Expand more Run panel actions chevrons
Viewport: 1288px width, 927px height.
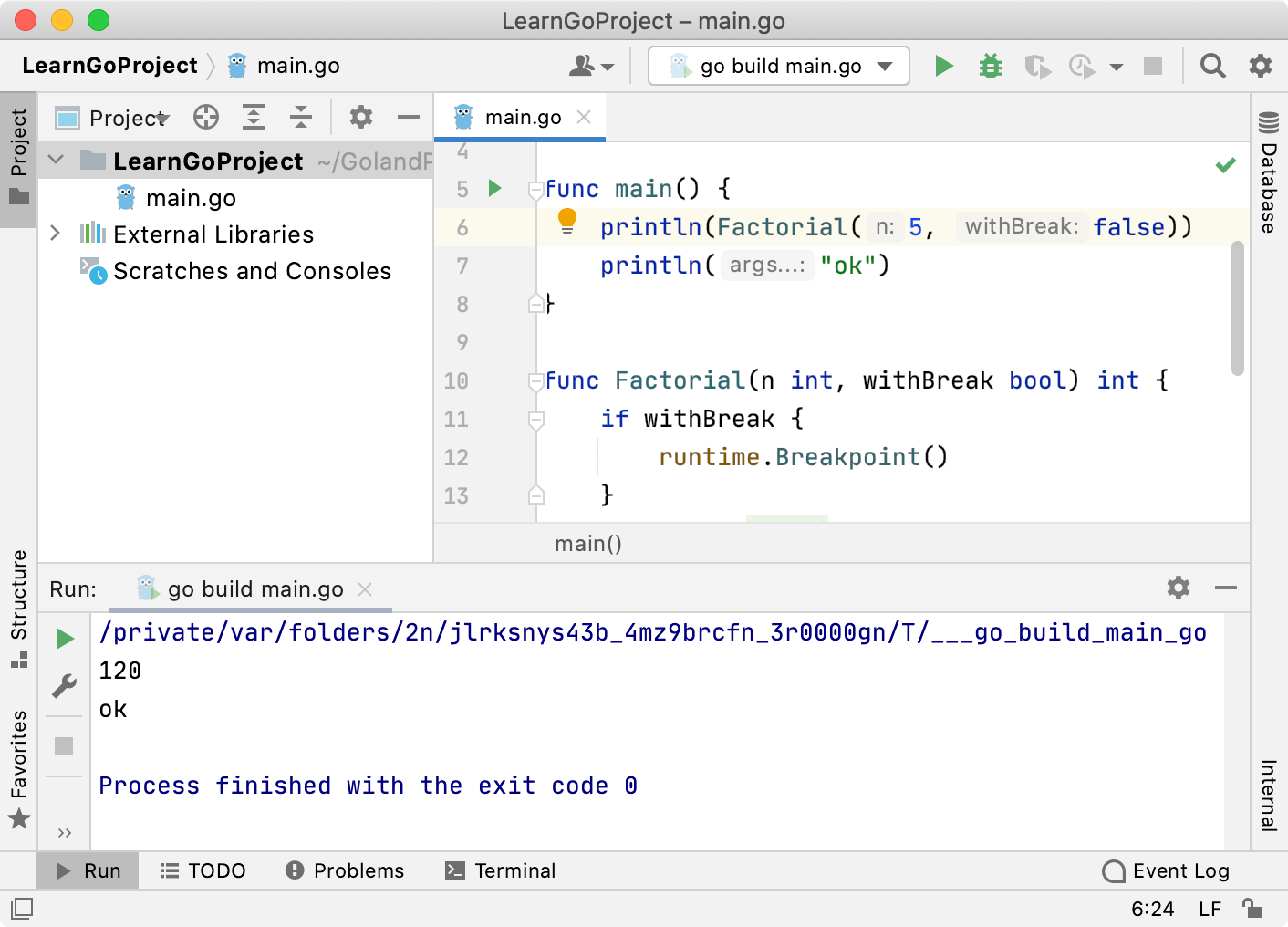64,832
